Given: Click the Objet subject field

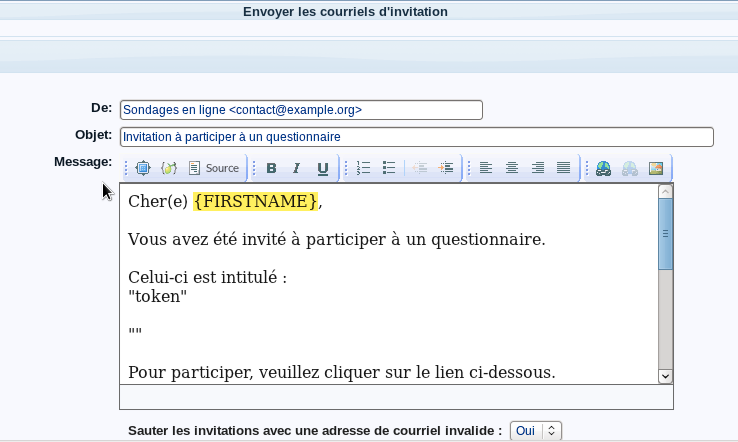Looking at the screenshot, I should pos(416,137).
